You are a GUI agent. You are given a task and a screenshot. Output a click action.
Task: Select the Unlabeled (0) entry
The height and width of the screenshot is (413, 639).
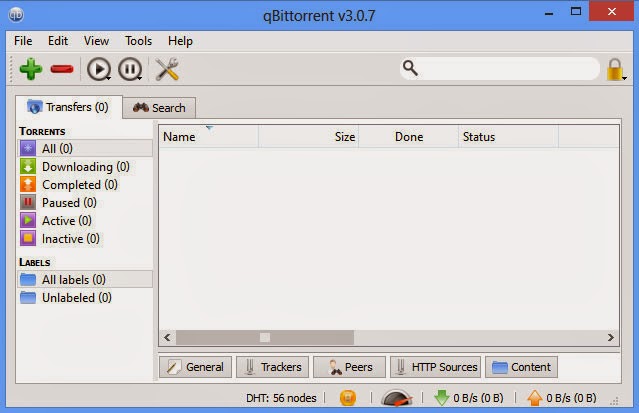[x=85, y=298]
